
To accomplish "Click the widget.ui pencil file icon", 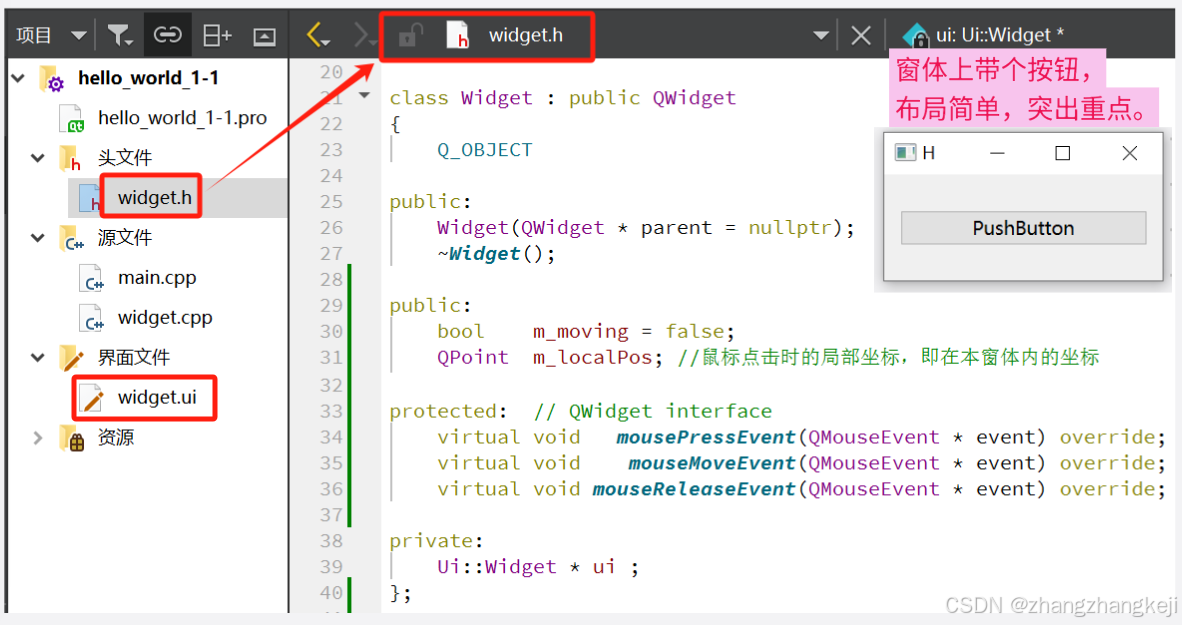I will pyautogui.click(x=92, y=398).
